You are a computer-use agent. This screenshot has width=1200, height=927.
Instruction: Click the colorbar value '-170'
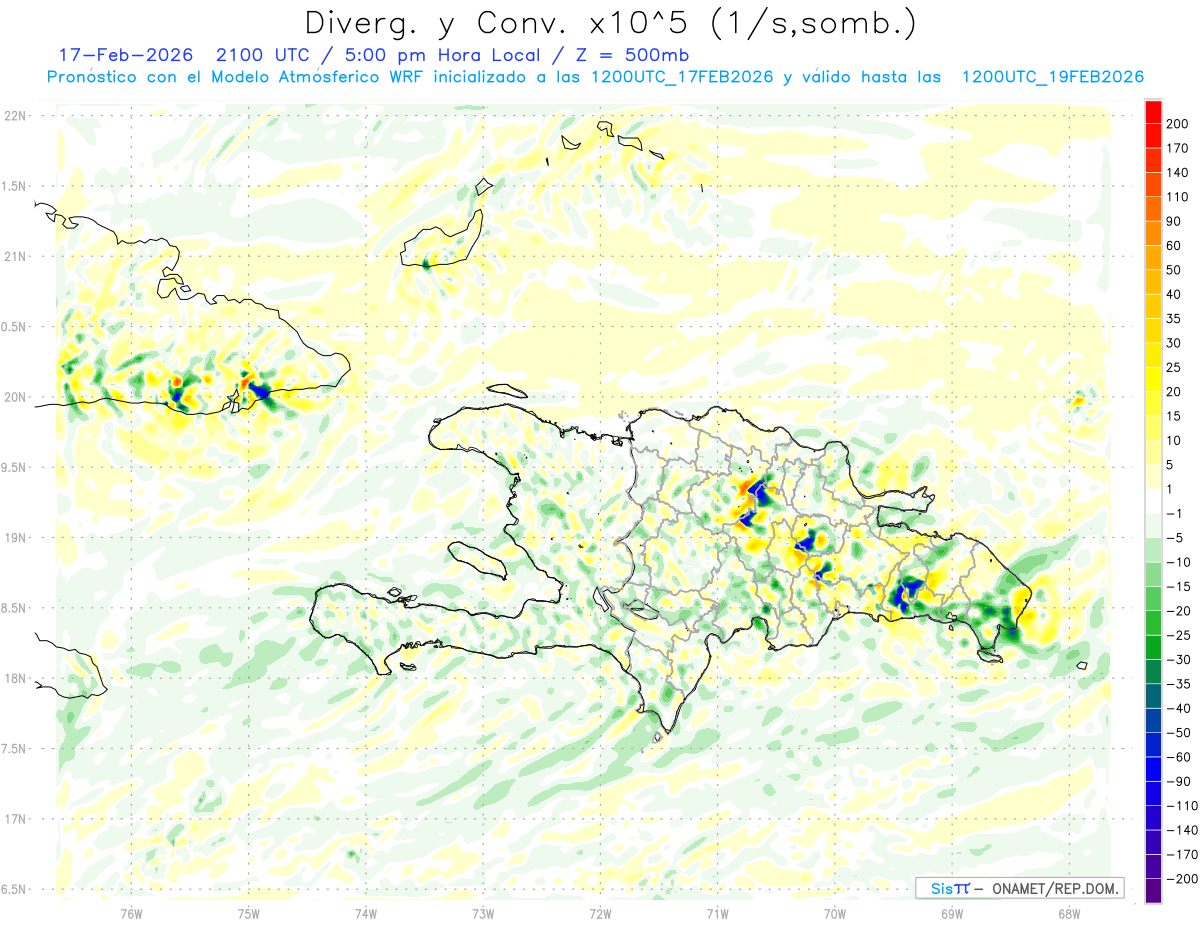[1183, 854]
